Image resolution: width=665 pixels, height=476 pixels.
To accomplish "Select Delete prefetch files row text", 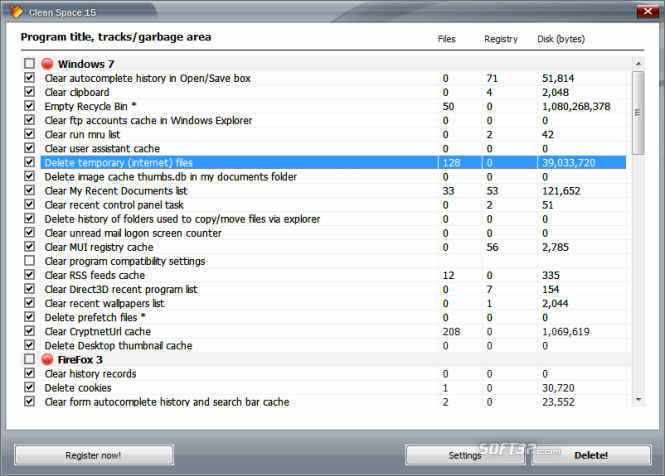I will coord(95,317).
